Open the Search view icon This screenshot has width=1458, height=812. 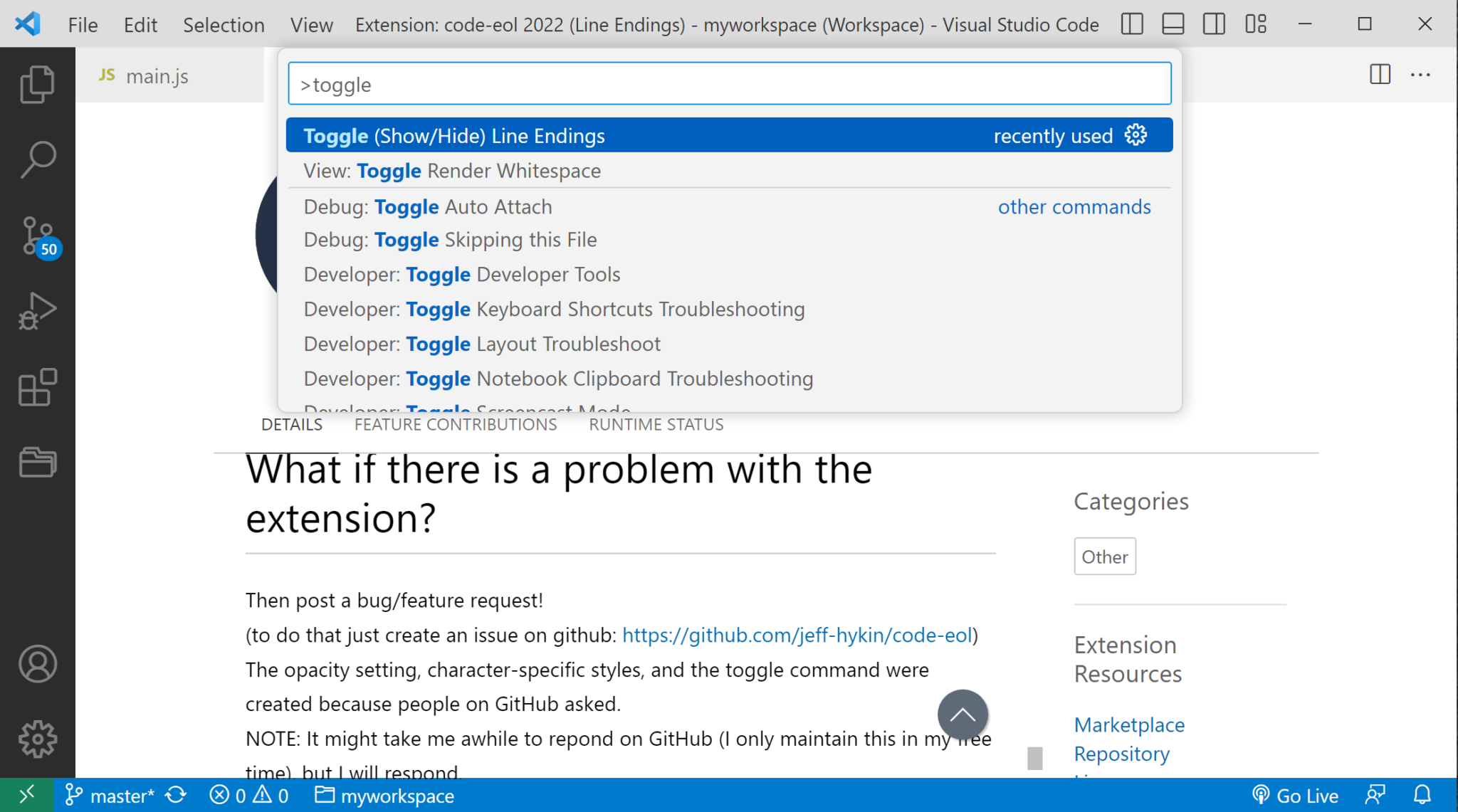pyautogui.click(x=37, y=159)
